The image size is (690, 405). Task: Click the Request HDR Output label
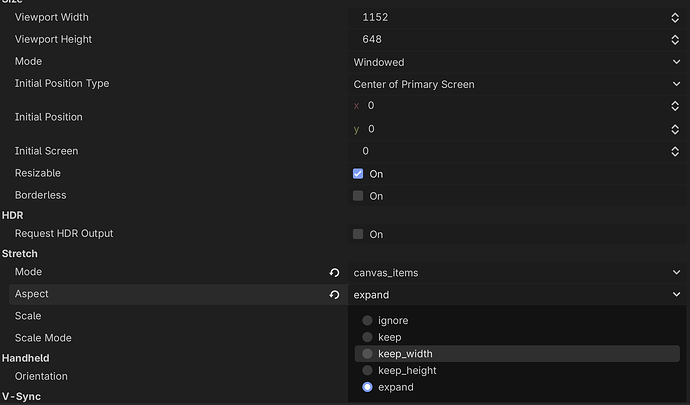pyautogui.click(x=64, y=233)
